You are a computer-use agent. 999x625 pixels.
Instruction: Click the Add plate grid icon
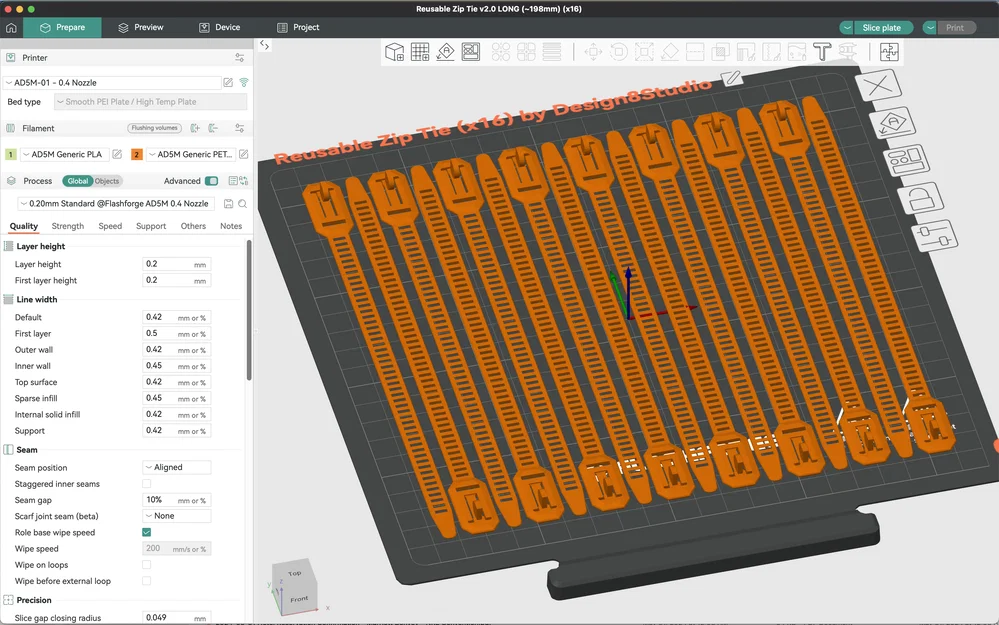pyautogui.click(x=420, y=52)
